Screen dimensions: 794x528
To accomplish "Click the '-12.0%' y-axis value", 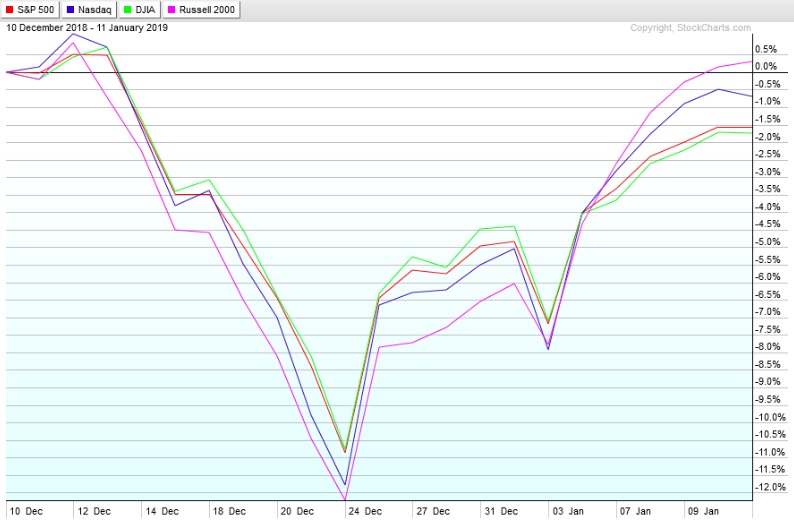I will [x=770, y=487].
